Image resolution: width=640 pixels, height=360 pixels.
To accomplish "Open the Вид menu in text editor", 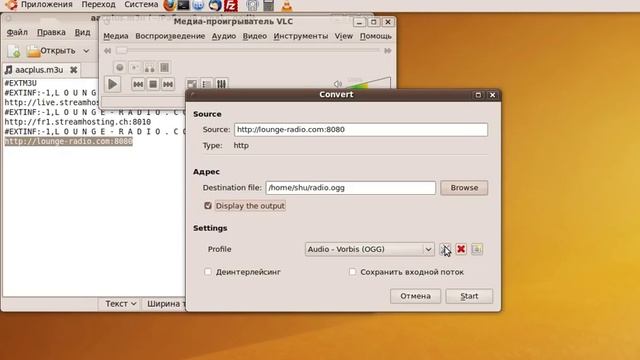I will tap(82, 32).
